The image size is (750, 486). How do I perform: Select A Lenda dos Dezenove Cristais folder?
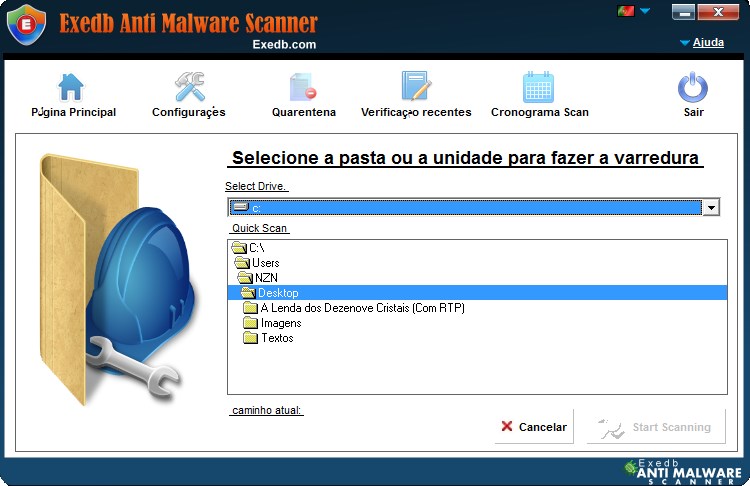pos(354,308)
